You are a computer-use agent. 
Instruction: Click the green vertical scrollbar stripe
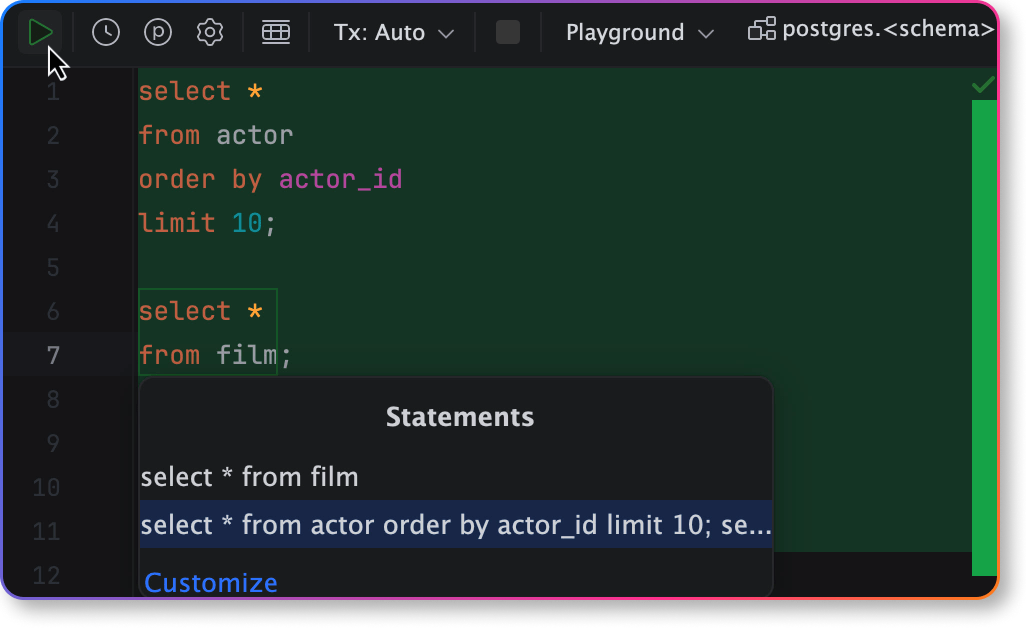(x=983, y=338)
